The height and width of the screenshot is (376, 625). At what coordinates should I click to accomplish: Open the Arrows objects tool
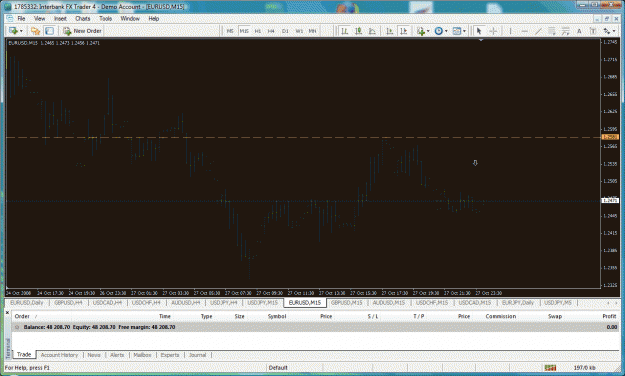(x=607, y=31)
